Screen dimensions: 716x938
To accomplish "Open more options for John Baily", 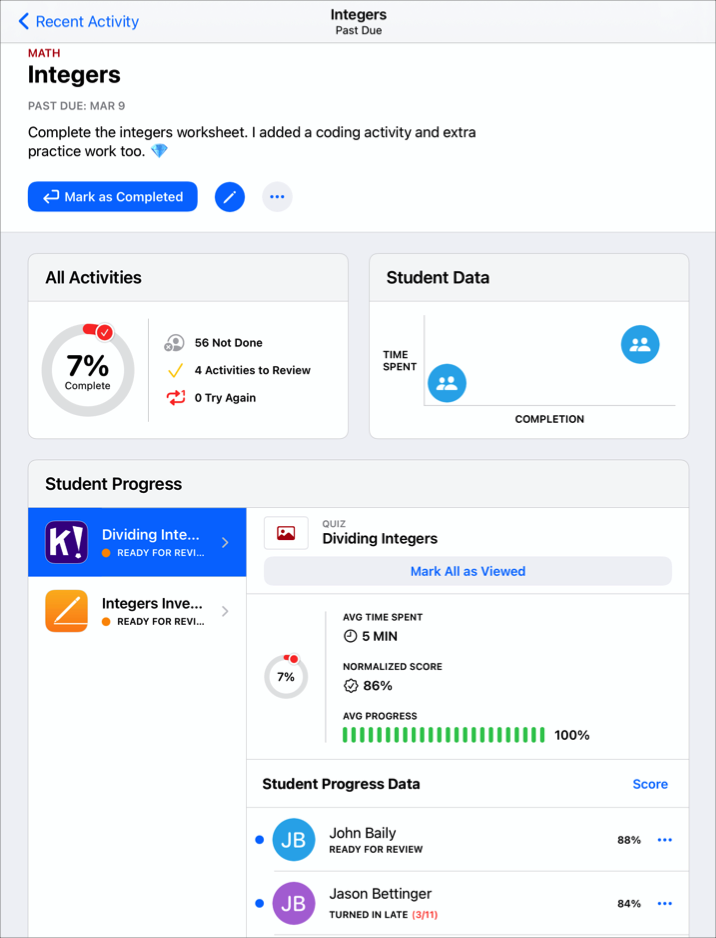I will [665, 840].
